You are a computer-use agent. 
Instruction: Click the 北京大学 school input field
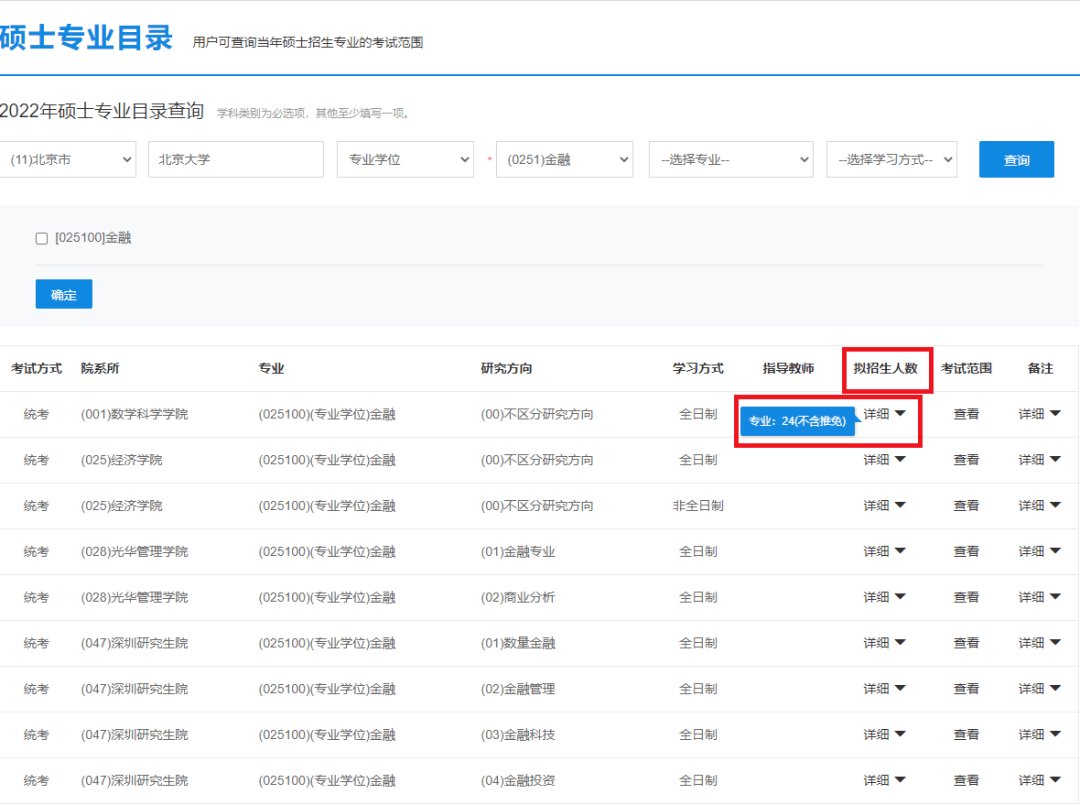pyautogui.click(x=236, y=159)
